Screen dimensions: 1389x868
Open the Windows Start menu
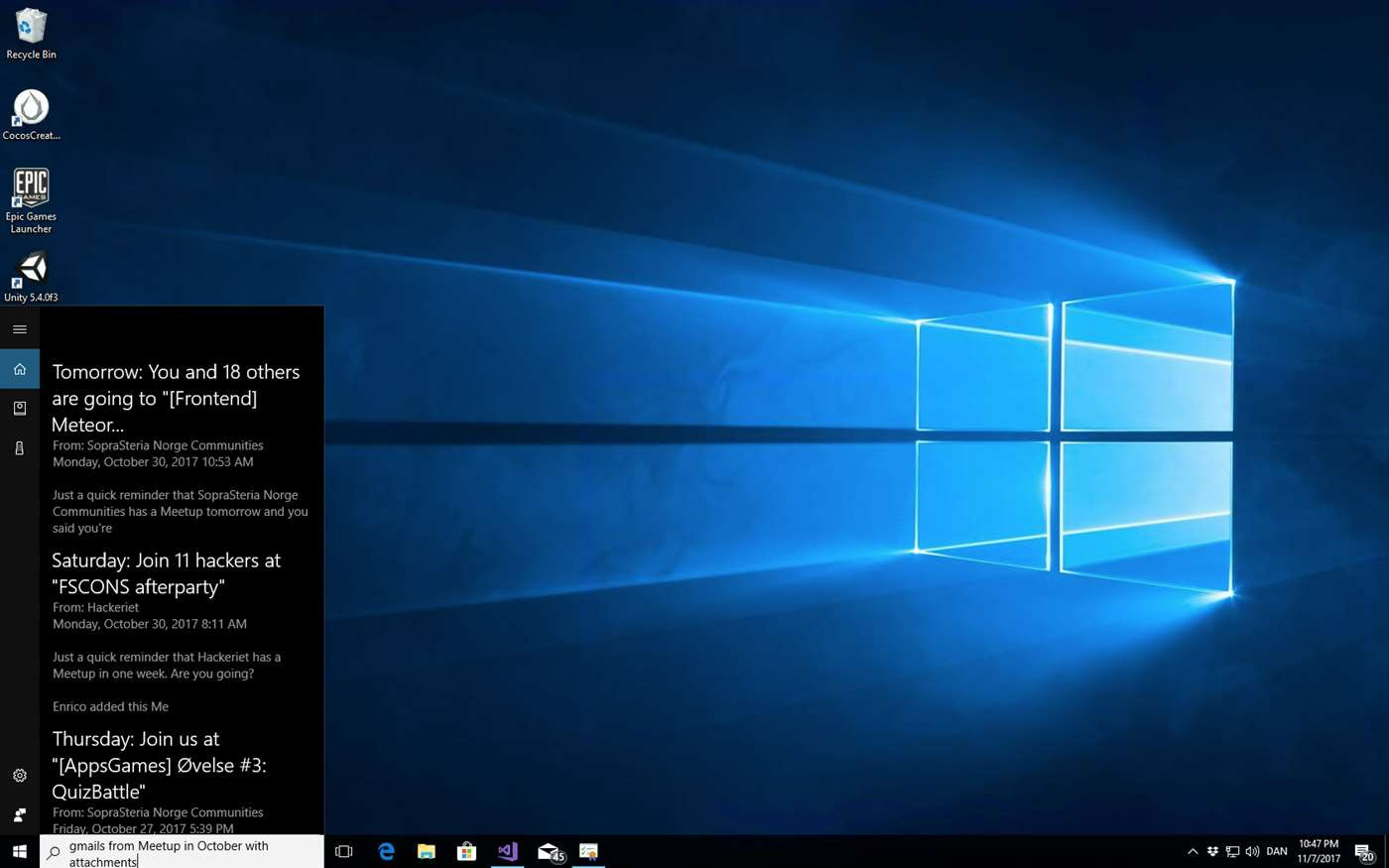tap(19, 852)
